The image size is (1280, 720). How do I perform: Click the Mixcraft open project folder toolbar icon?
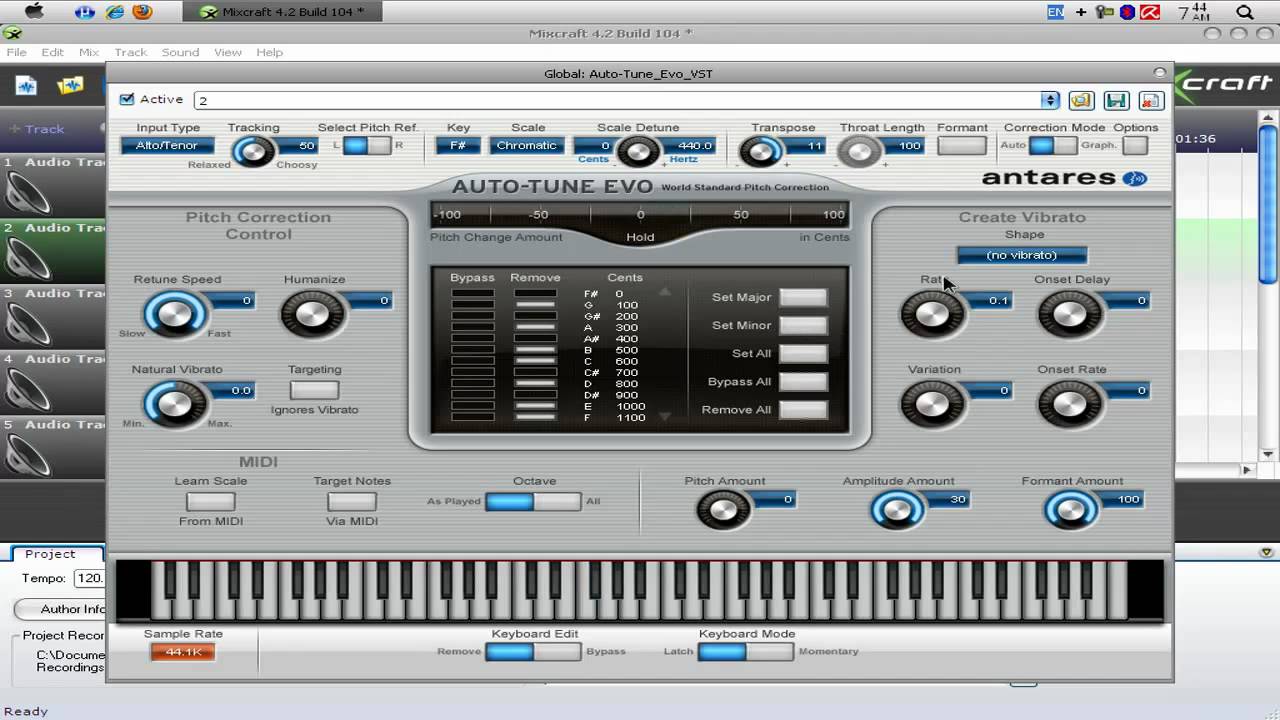[x=70, y=86]
